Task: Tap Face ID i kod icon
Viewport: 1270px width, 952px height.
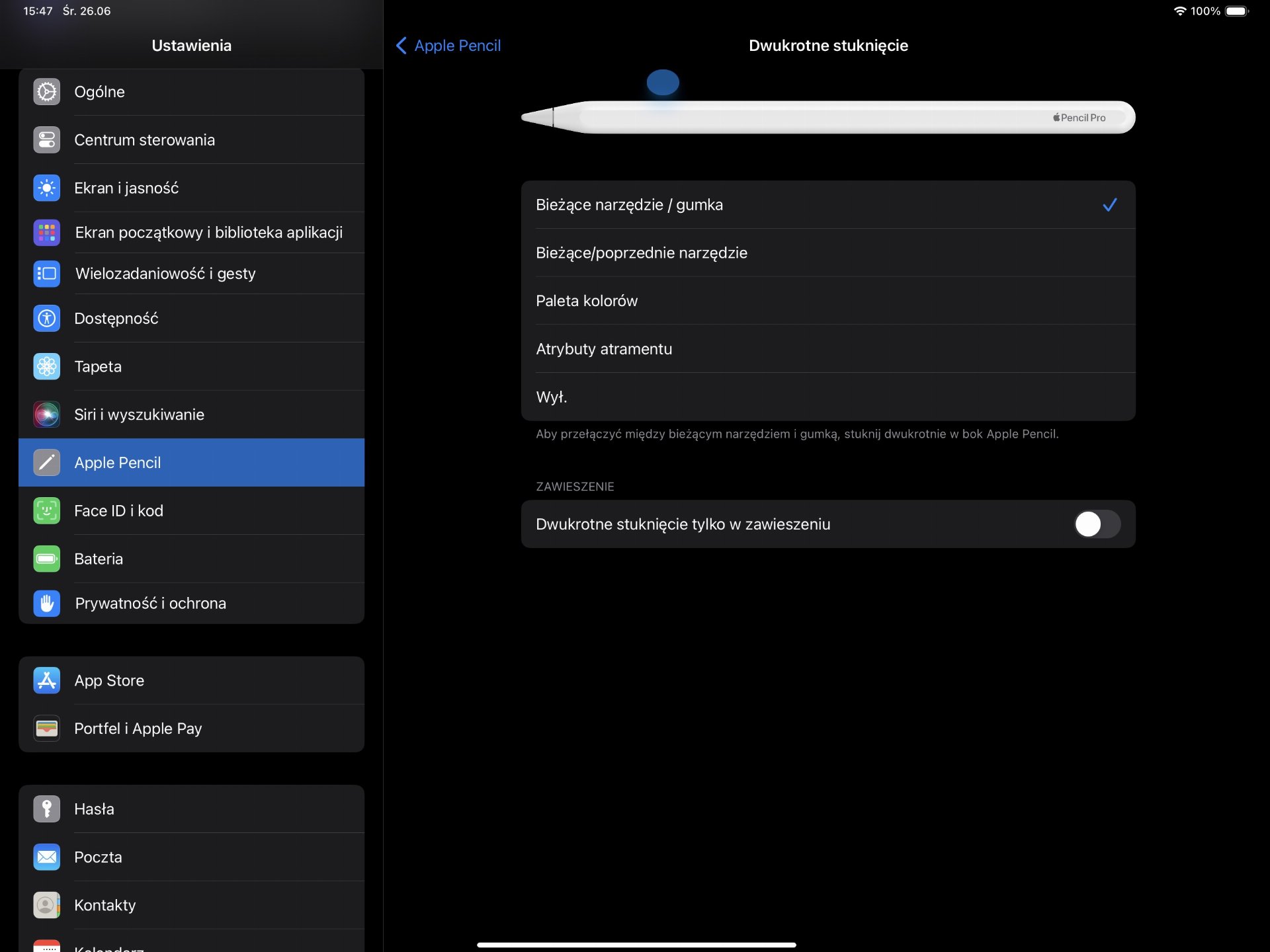Action: tap(46, 510)
